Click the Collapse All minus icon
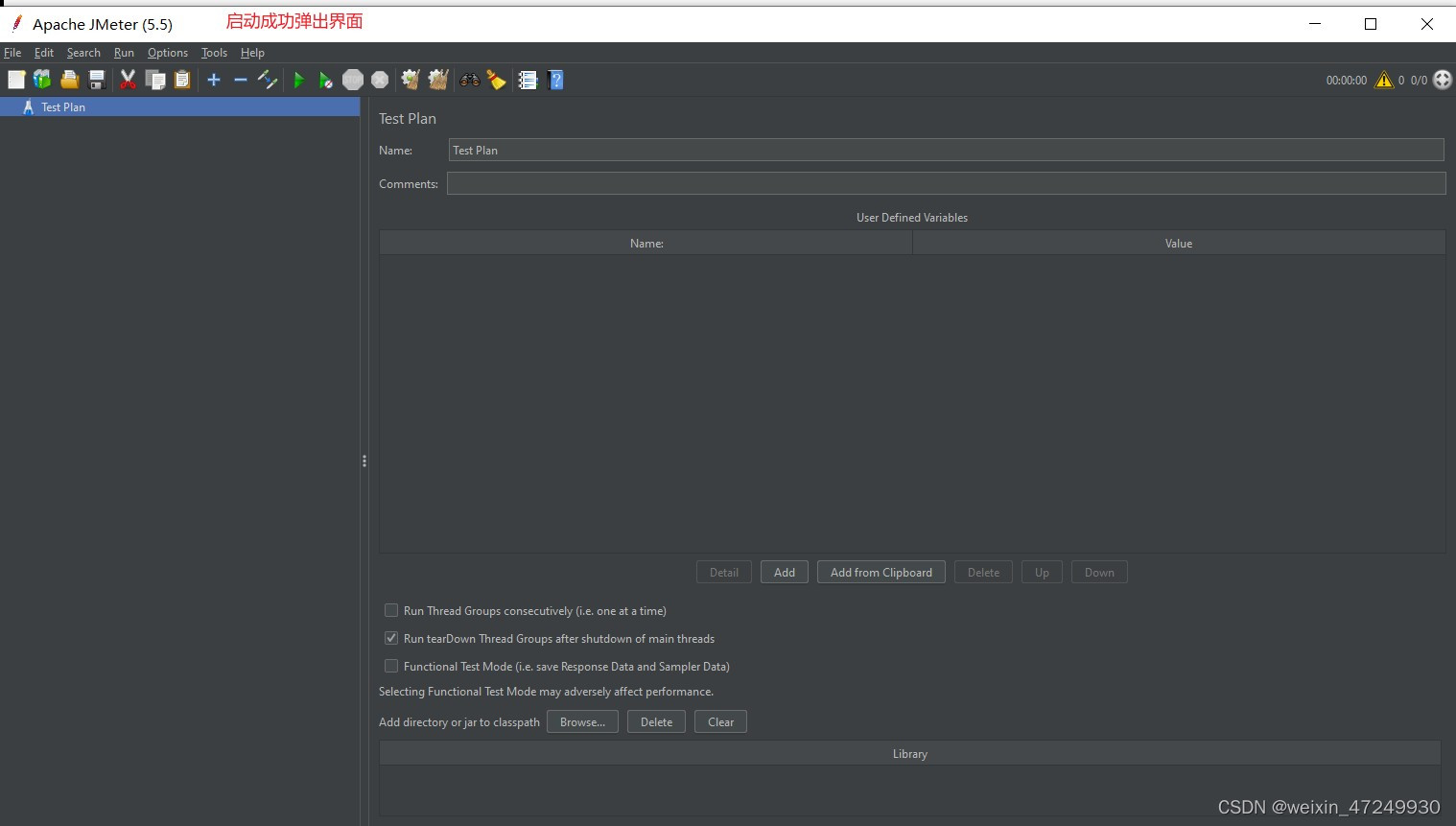 pyautogui.click(x=241, y=80)
